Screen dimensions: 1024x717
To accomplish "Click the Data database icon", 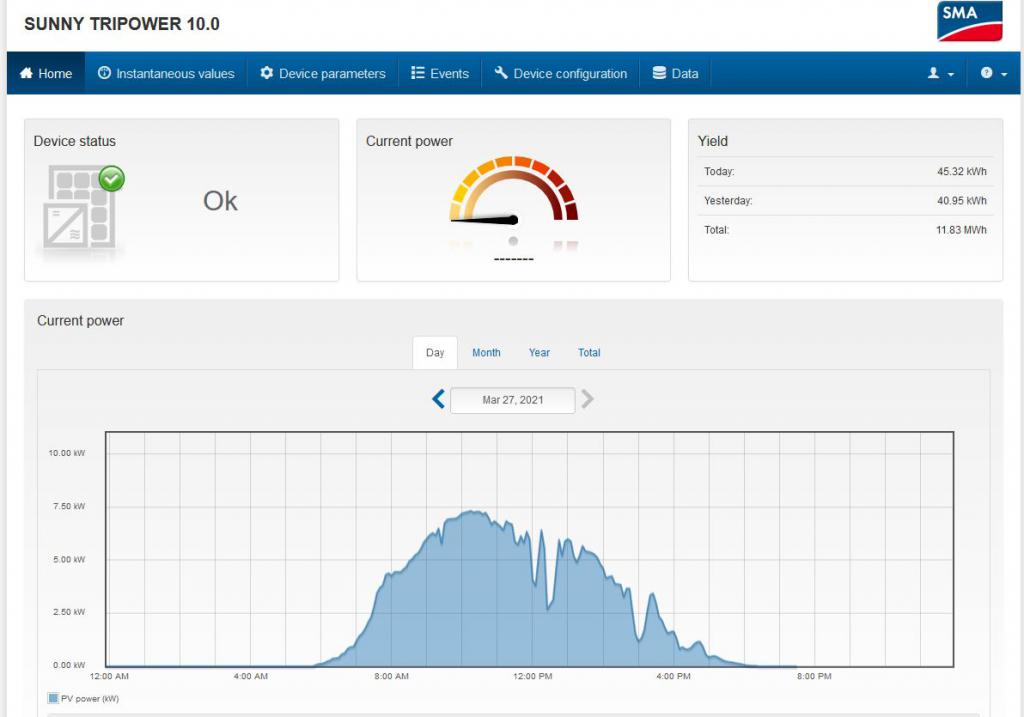I will click(660, 73).
